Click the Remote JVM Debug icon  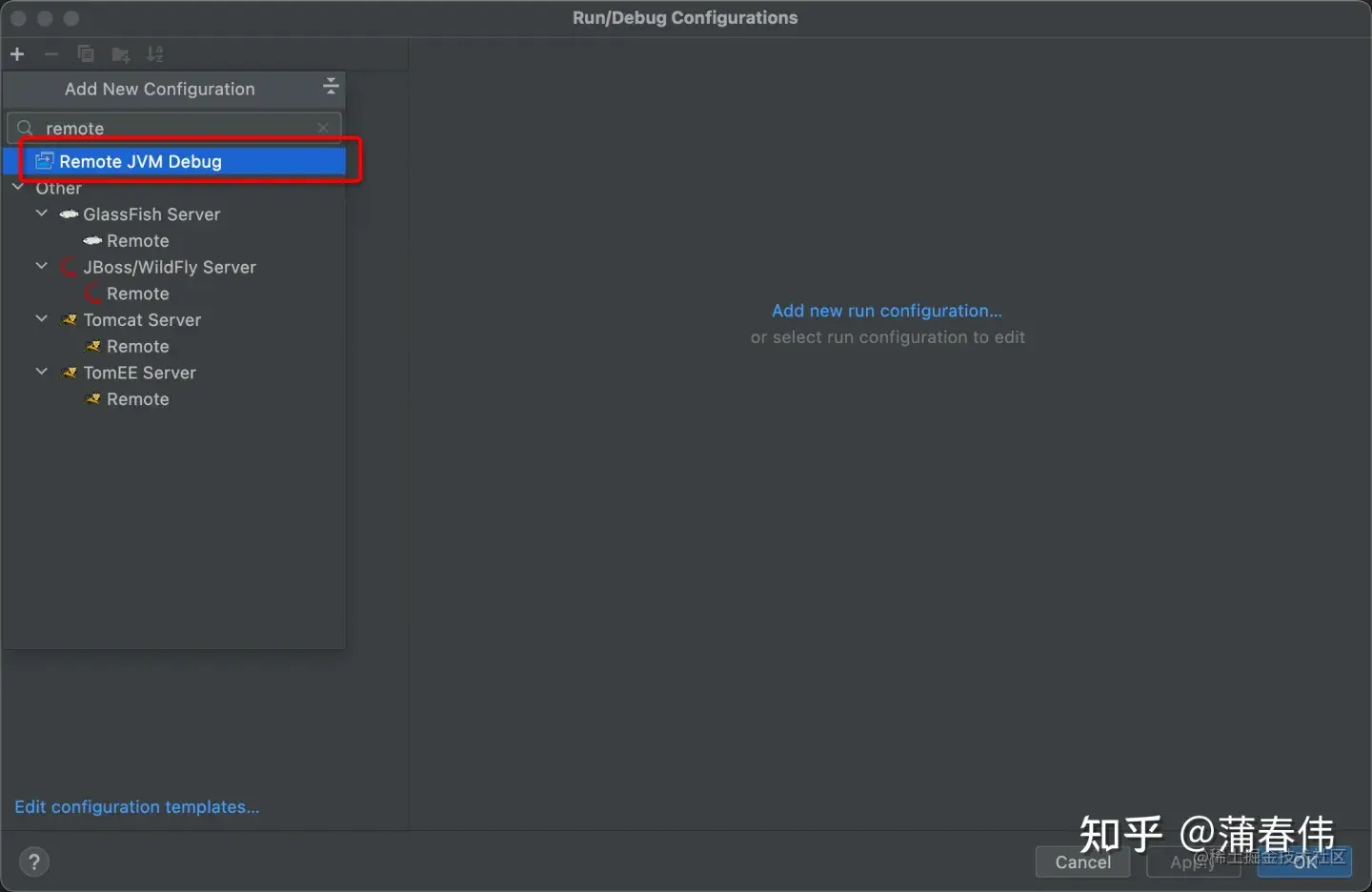tap(44, 161)
